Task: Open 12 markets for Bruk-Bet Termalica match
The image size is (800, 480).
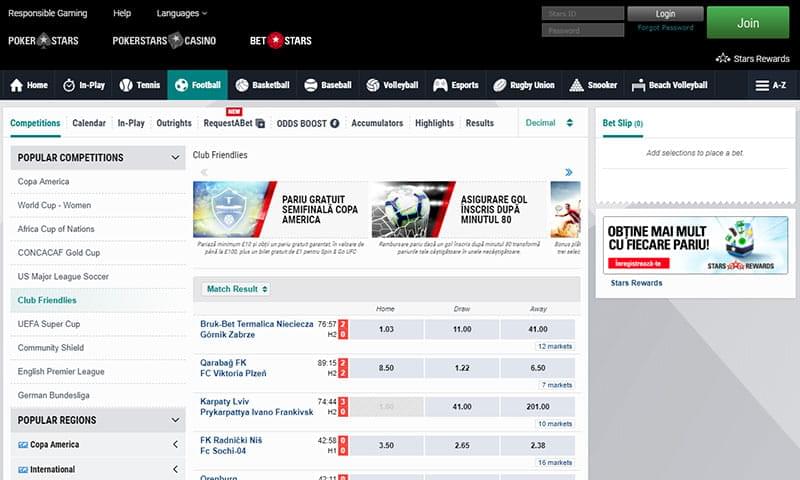Action: (555, 346)
